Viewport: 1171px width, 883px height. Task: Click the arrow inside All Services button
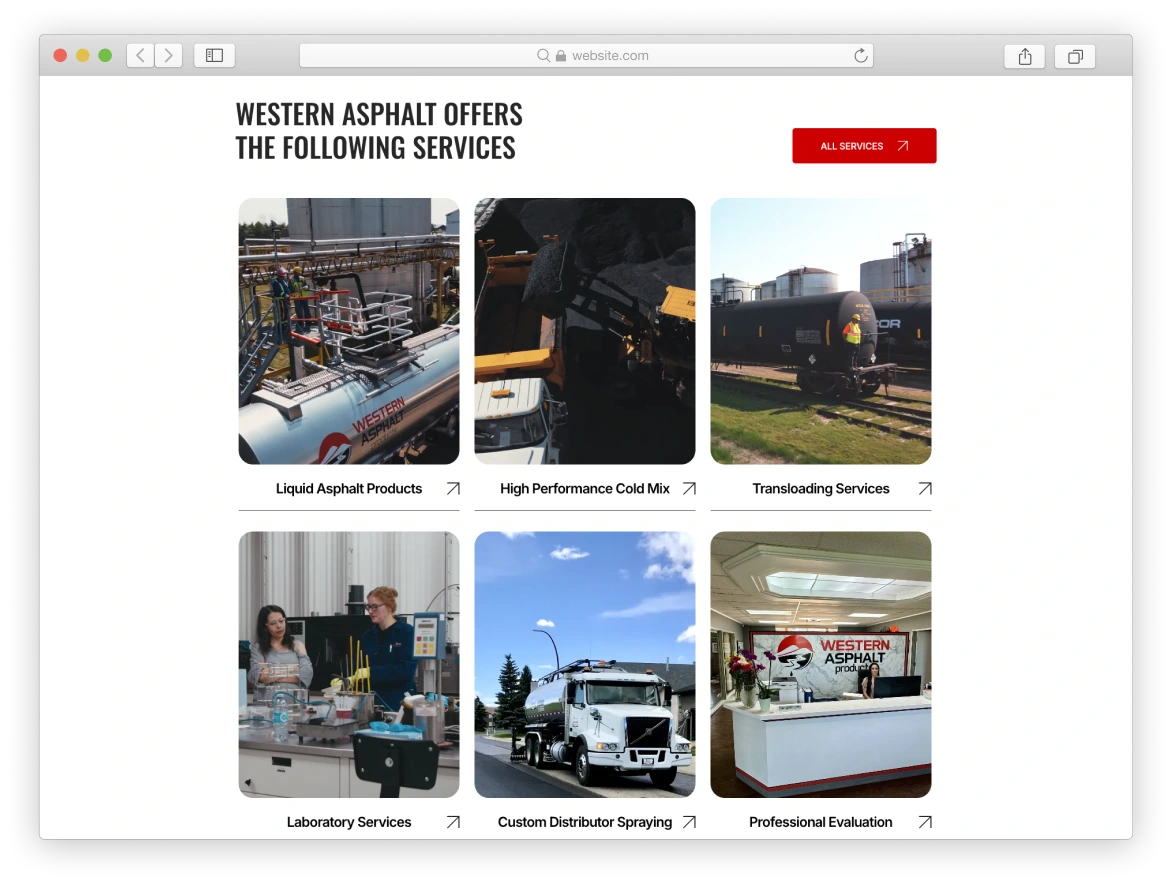(x=903, y=146)
